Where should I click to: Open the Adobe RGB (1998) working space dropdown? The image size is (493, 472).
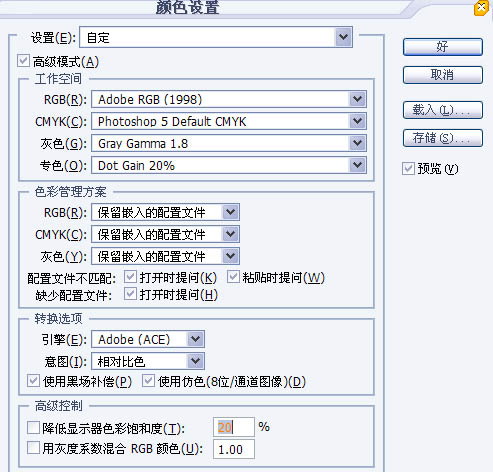(x=229, y=99)
